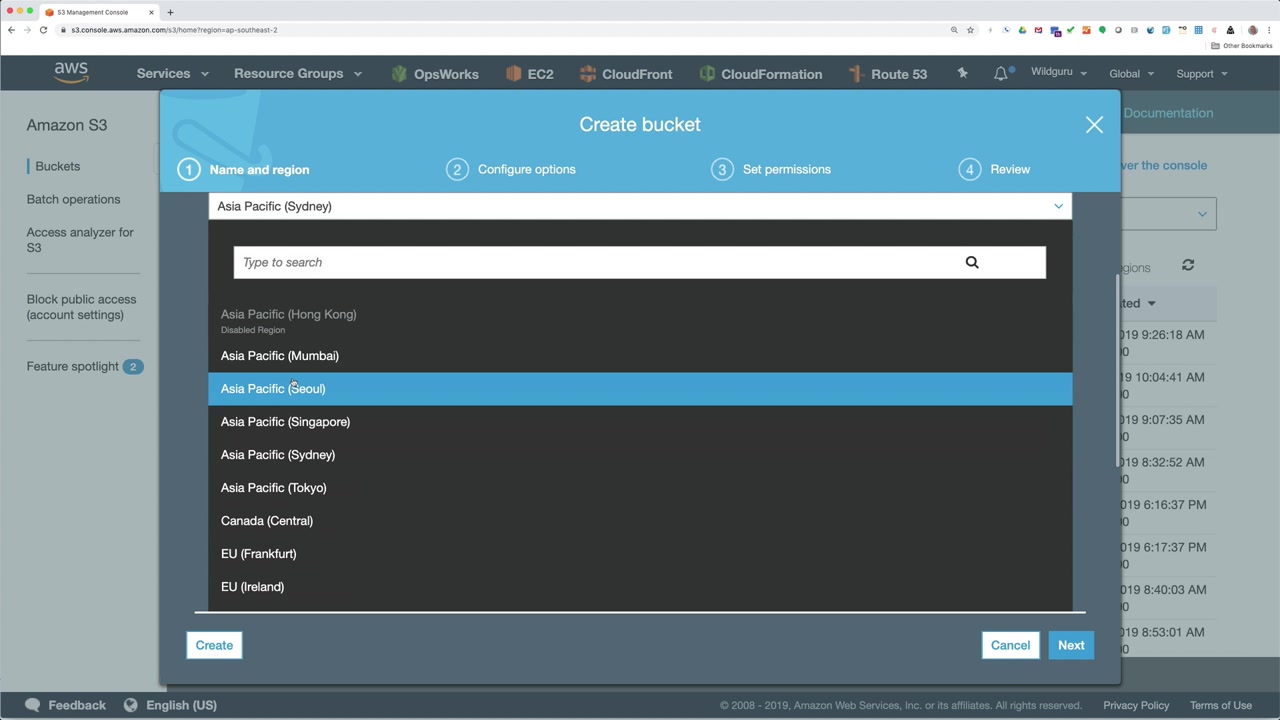Click the blue grid extension icon
The image size is (1280, 720).
click(x=1198, y=30)
